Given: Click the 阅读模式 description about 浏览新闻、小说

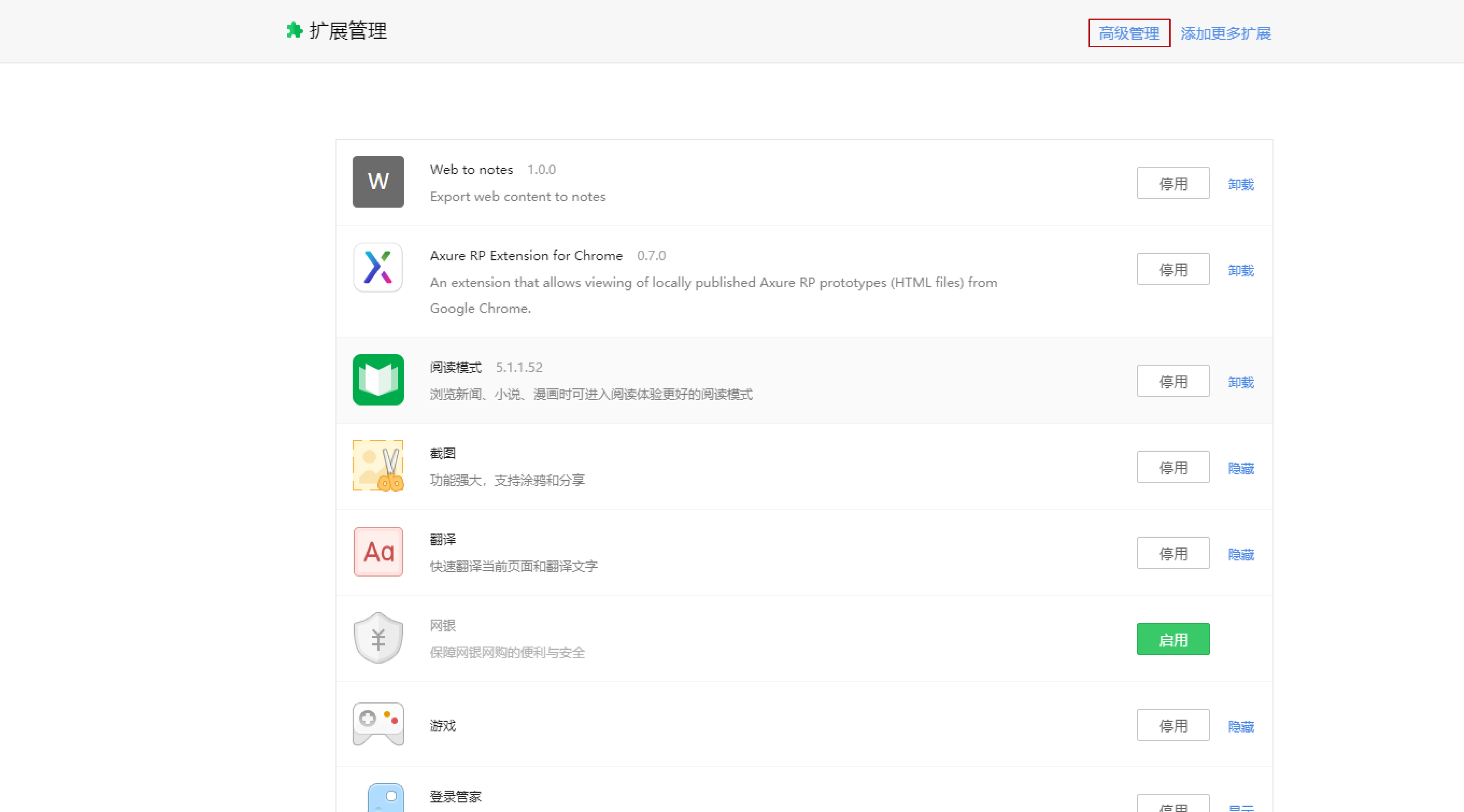Looking at the screenshot, I should click(x=591, y=394).
